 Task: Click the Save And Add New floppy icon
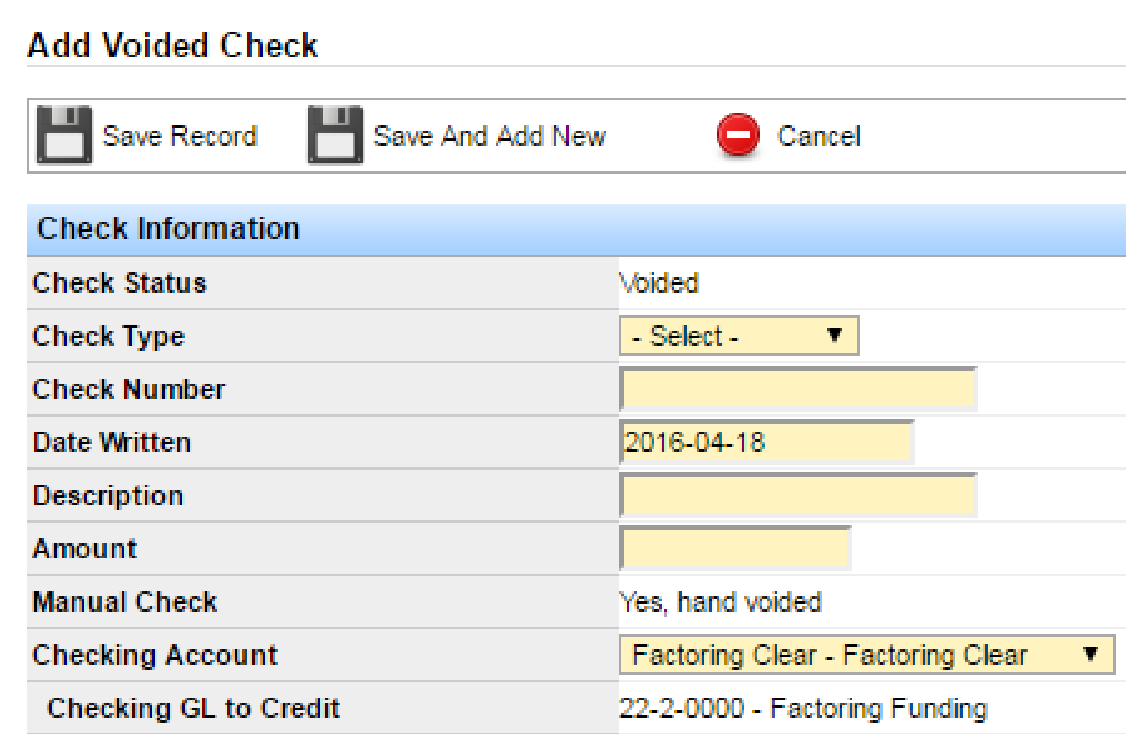click(x=335, y=135)
